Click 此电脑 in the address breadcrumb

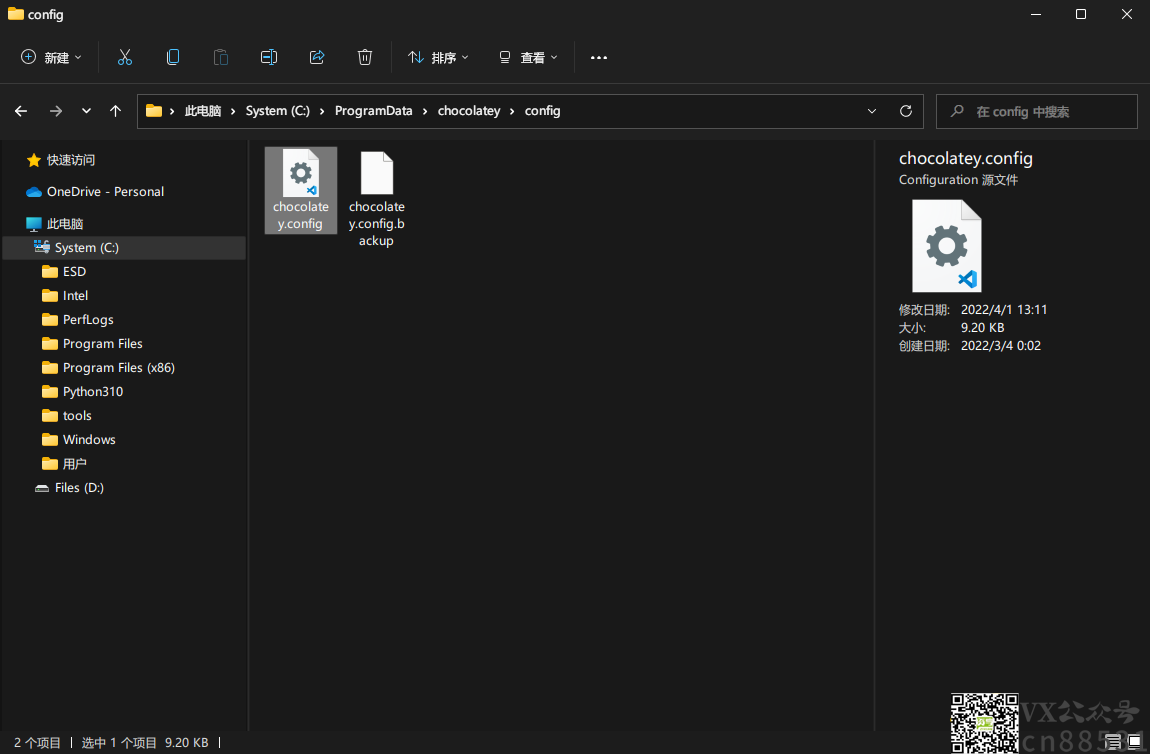[202, 111]
